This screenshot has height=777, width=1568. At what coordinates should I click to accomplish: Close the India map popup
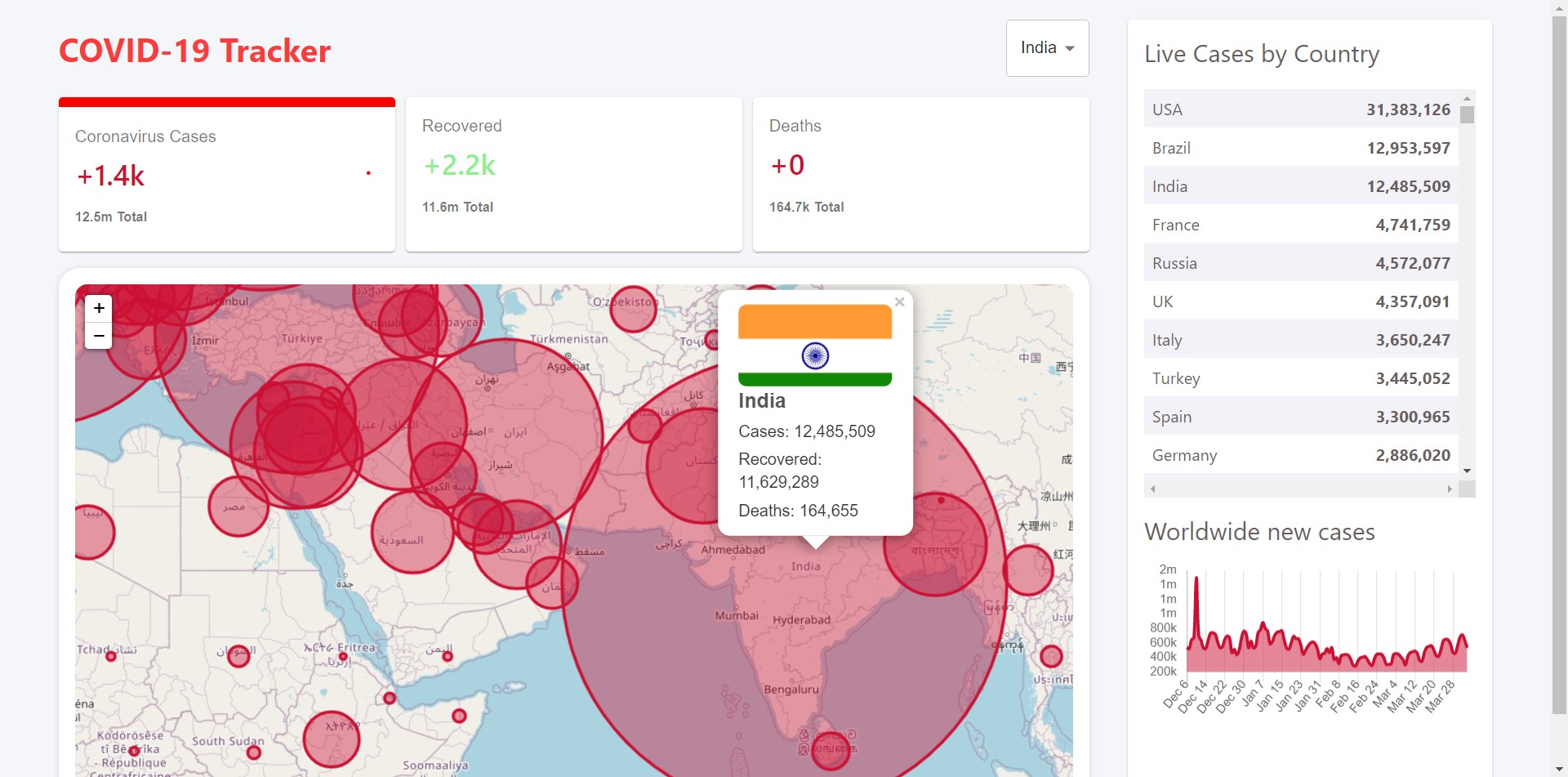click(x=899, y=302)
